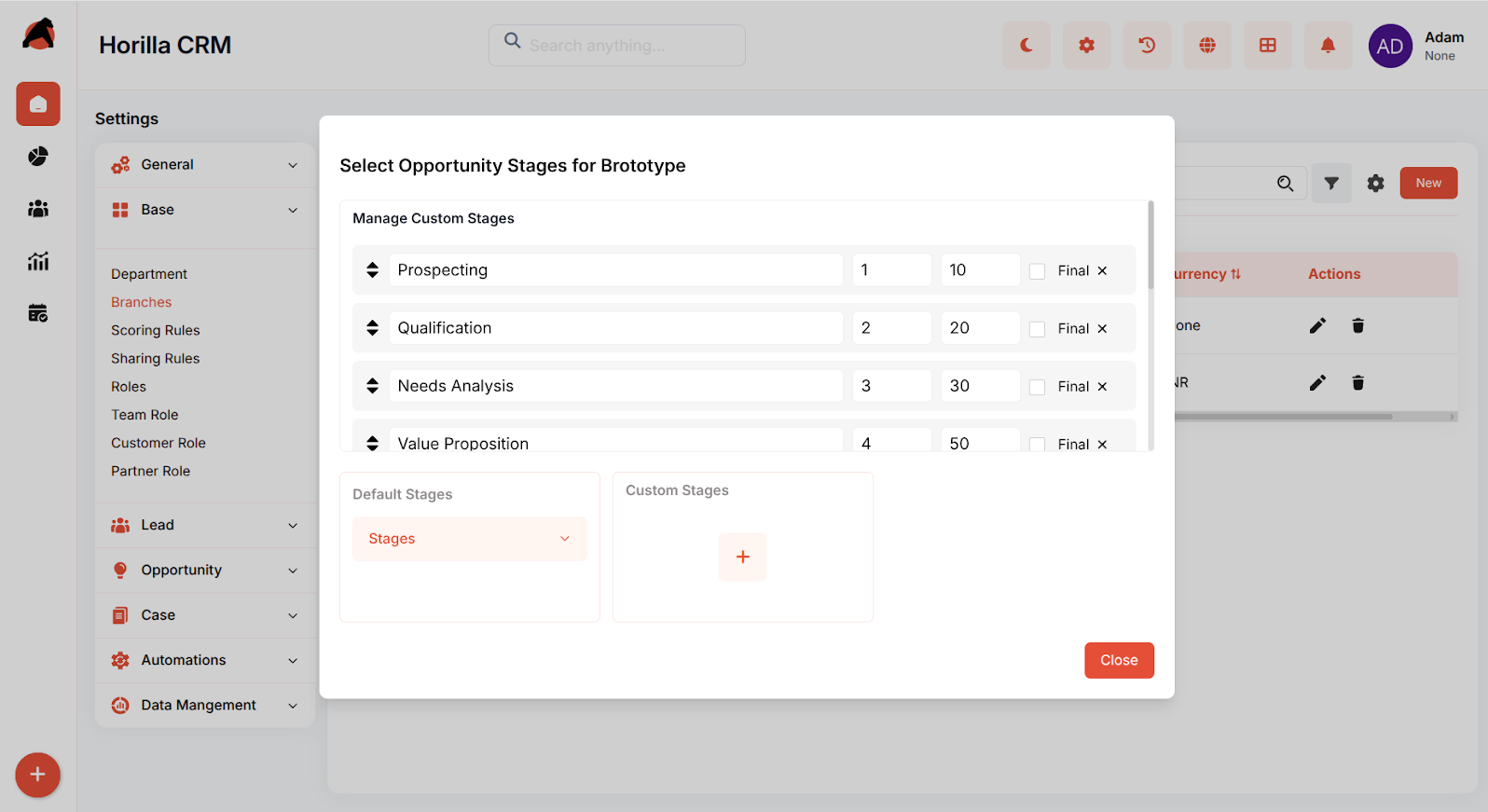Remove the Prospecting stage row
The width and height of the screenshot is (1488, 812).
pos(1102,270)
